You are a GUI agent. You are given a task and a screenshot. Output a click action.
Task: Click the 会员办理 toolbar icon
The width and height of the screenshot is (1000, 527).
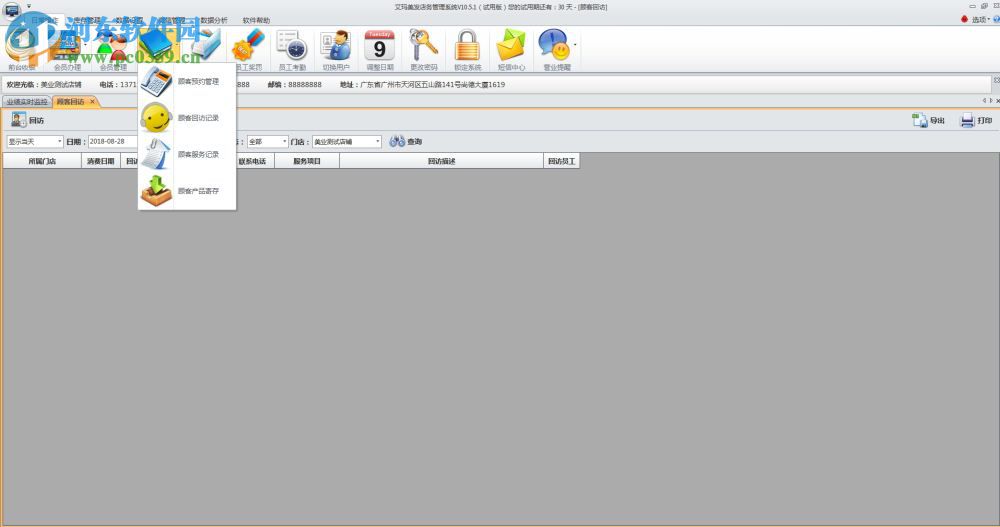tap(66, 48)
